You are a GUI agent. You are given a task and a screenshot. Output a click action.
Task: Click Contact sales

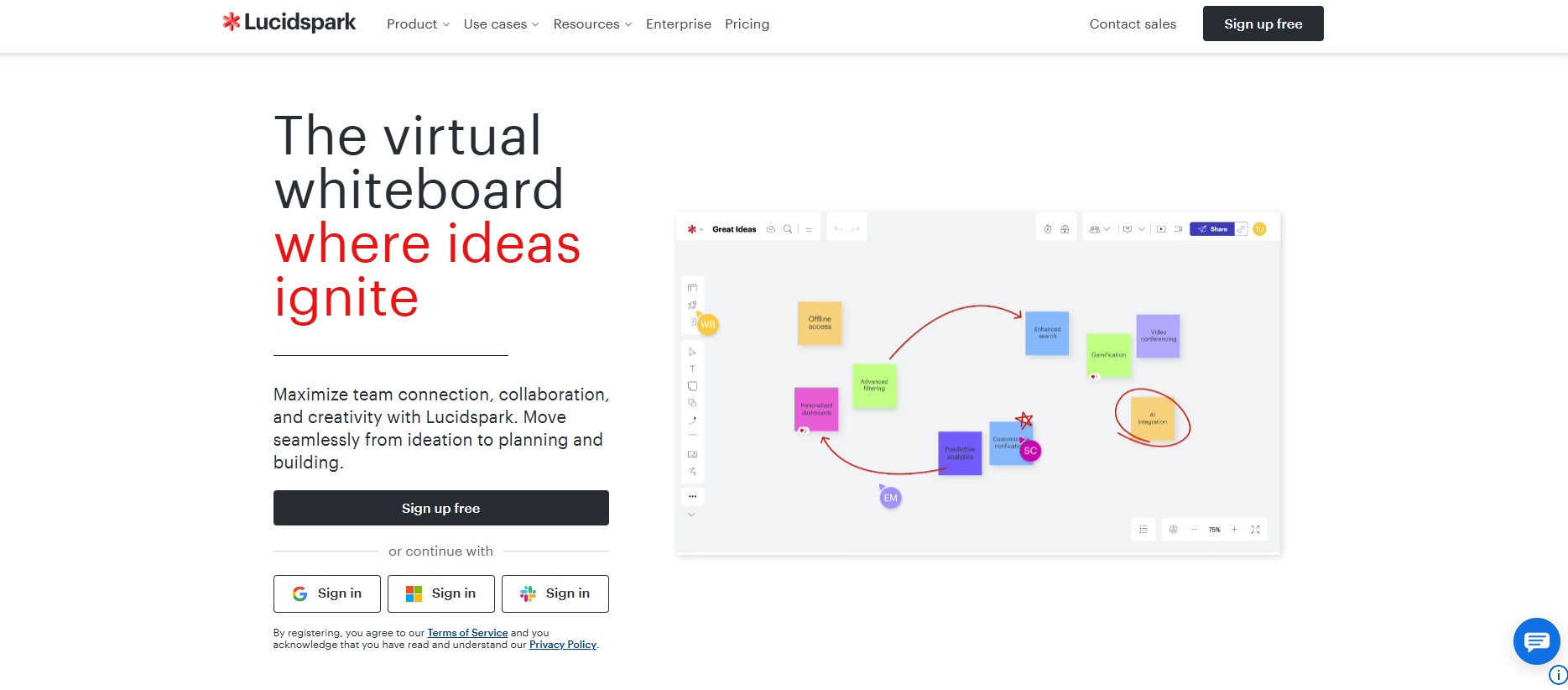1133,24
